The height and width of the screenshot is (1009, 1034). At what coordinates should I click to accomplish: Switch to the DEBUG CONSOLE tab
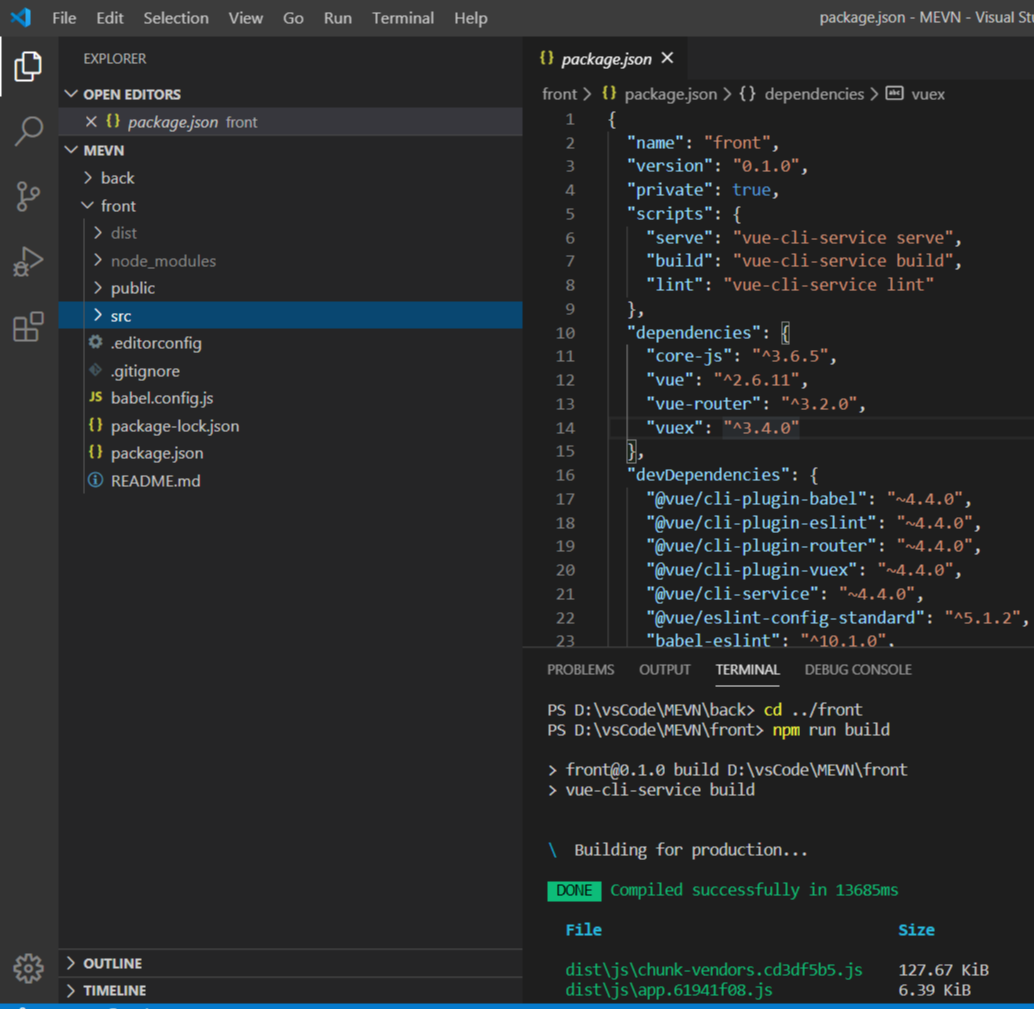tap(858, 669)
